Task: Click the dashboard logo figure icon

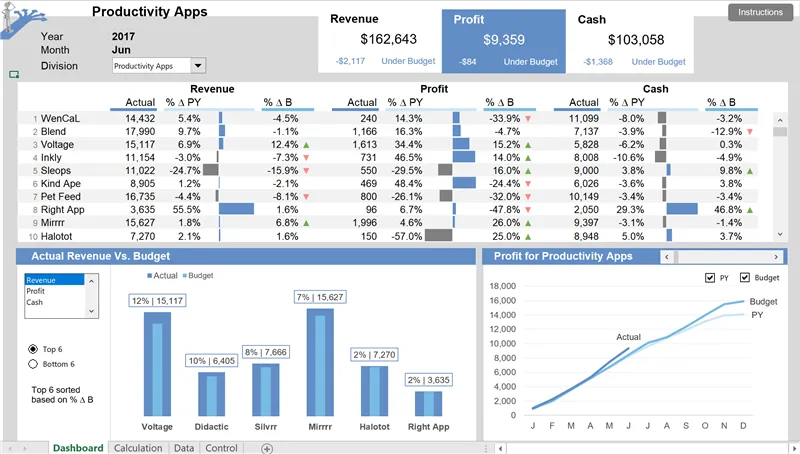Action: click(24, 22)
